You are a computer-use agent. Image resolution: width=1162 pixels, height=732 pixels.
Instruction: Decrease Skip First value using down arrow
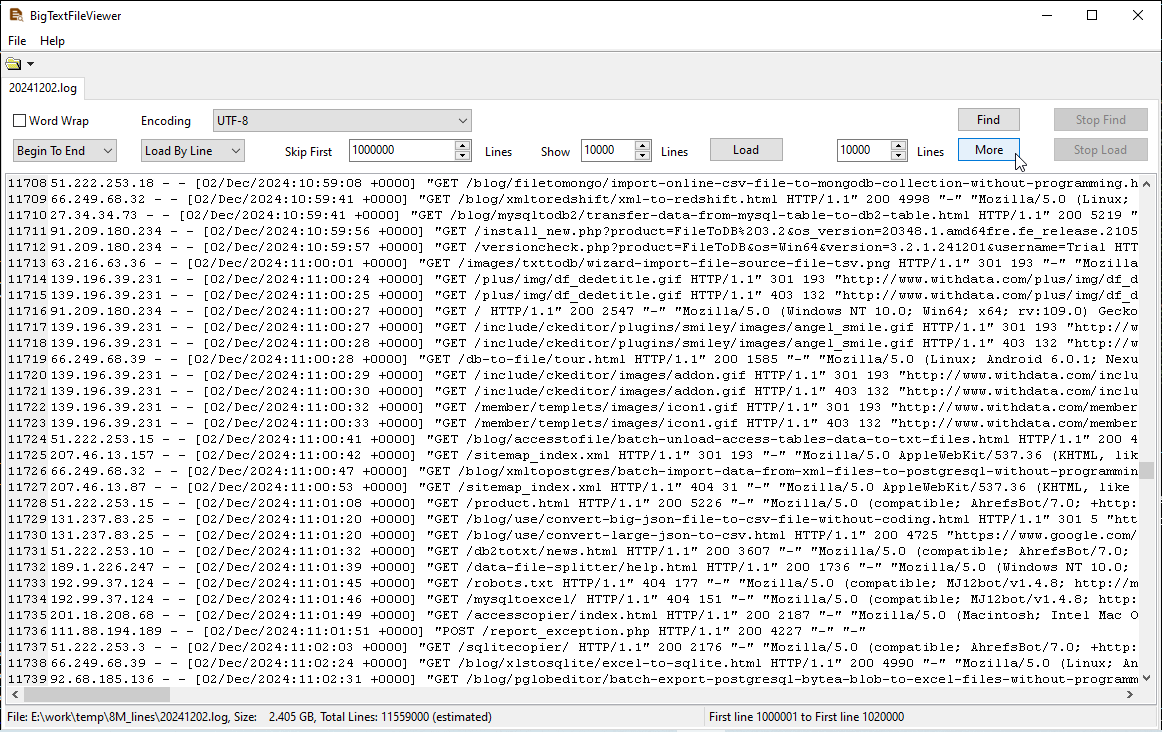click(x=462, y=156)
